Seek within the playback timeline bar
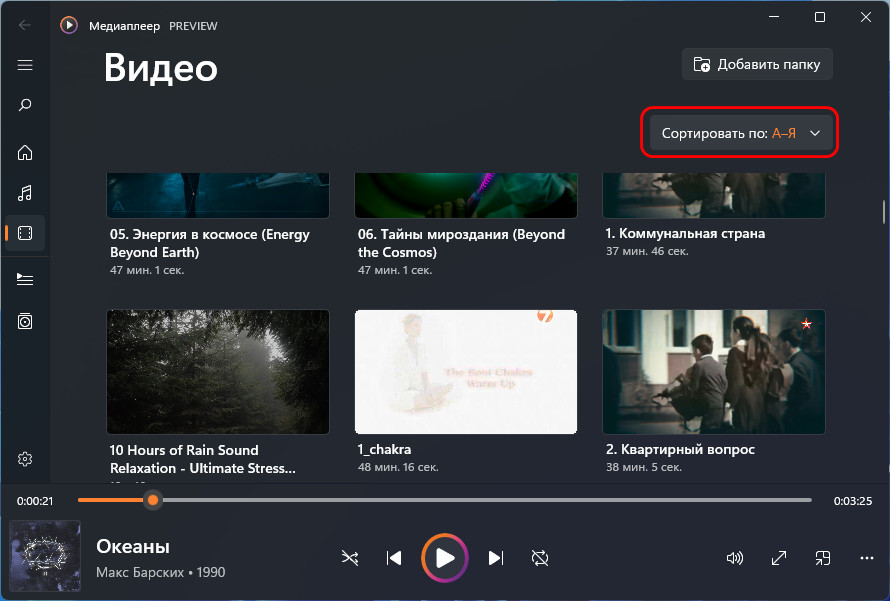Screen dimensions: 890x601 point(444,500)
